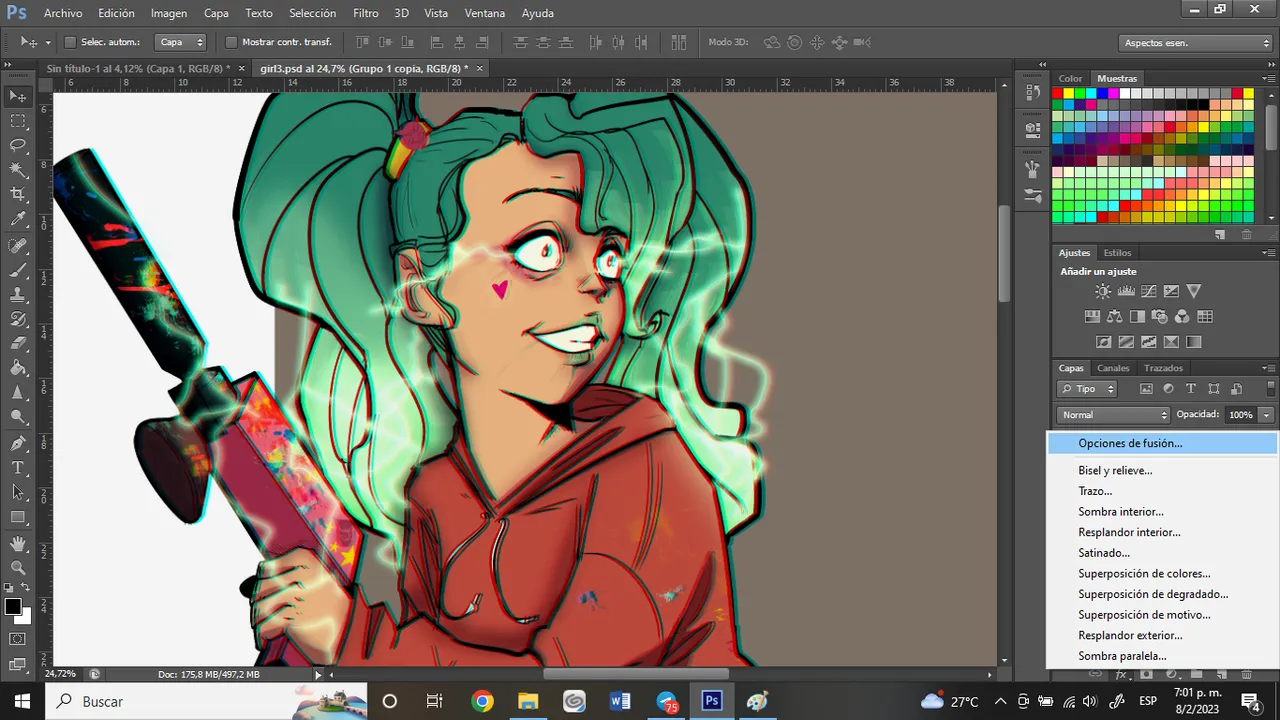Open the tool preset picker arrow
The image size is (1280, 720).
[48, 43]
